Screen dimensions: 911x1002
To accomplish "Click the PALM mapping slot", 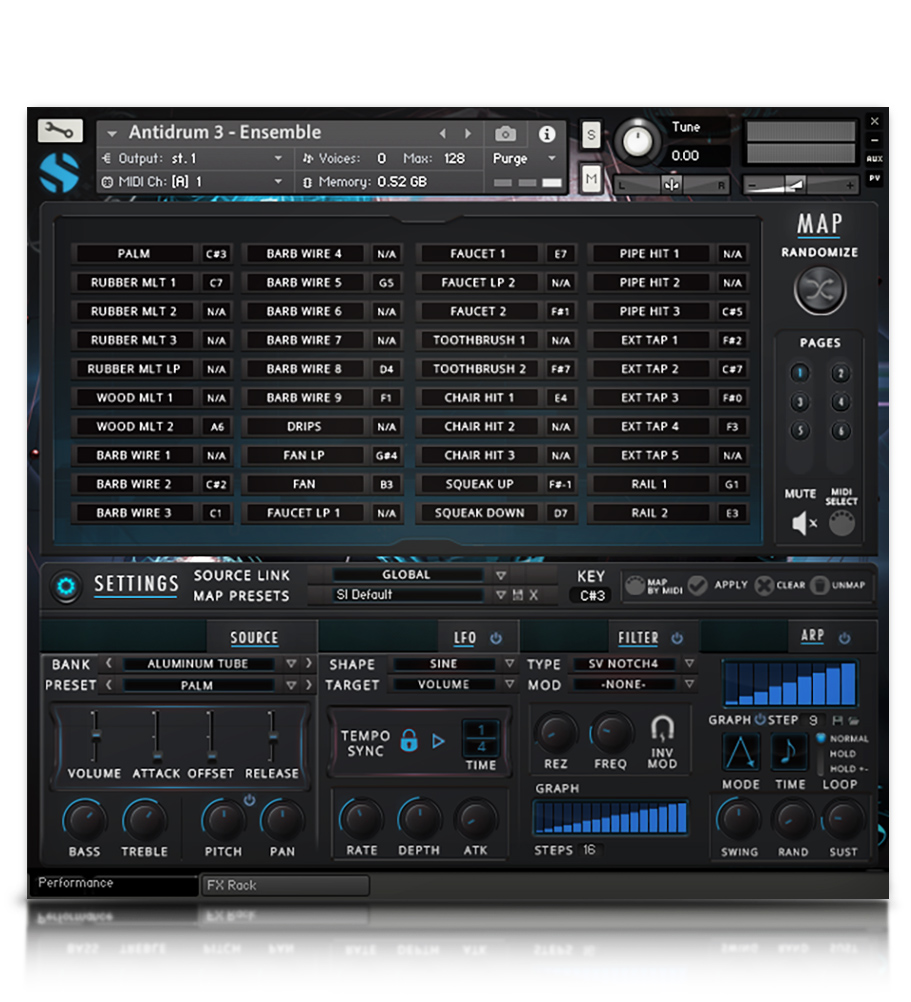I will (133, 253).
